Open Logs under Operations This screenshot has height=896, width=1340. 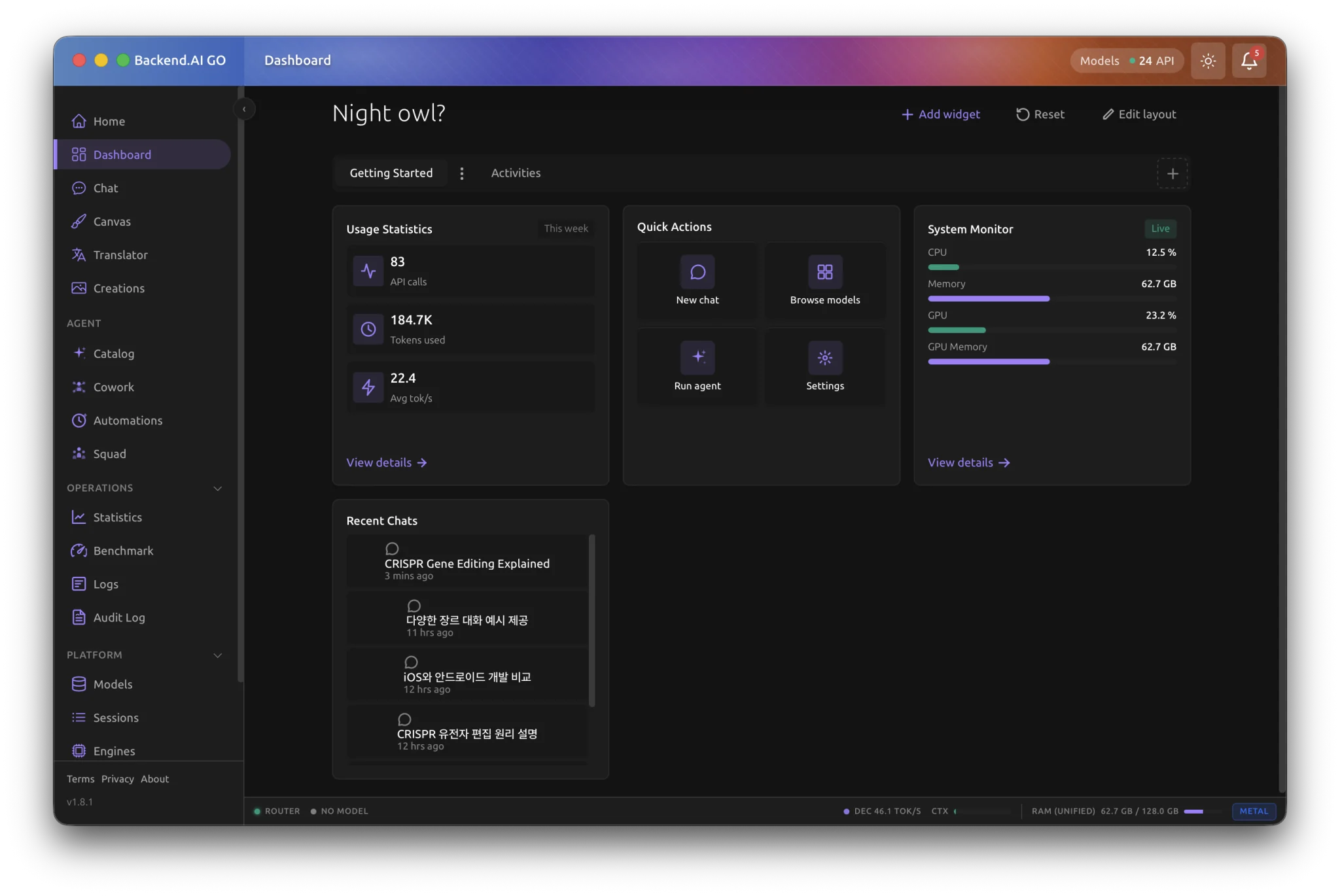143,583
